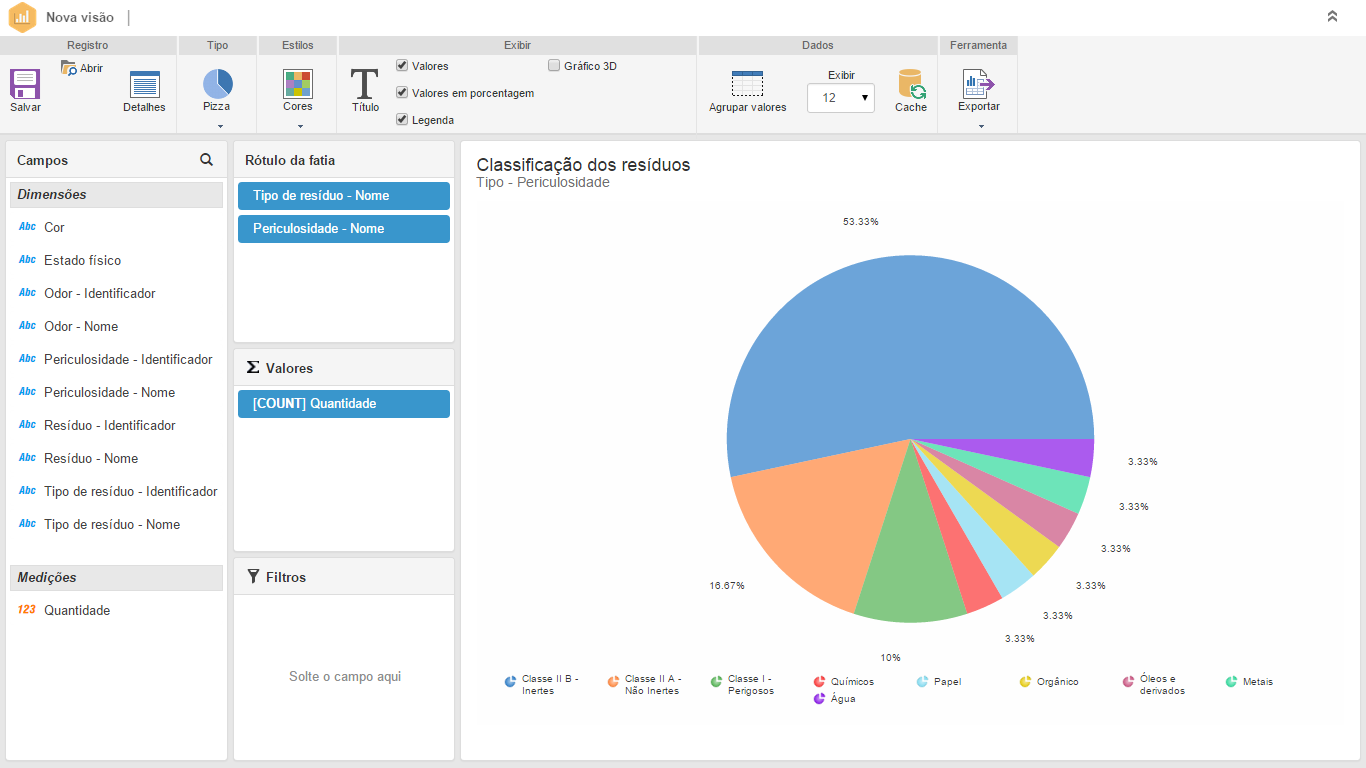Search fields with the Campos magnifier
The height and width of the screenshot is (768, 1366).
point(206,160)
